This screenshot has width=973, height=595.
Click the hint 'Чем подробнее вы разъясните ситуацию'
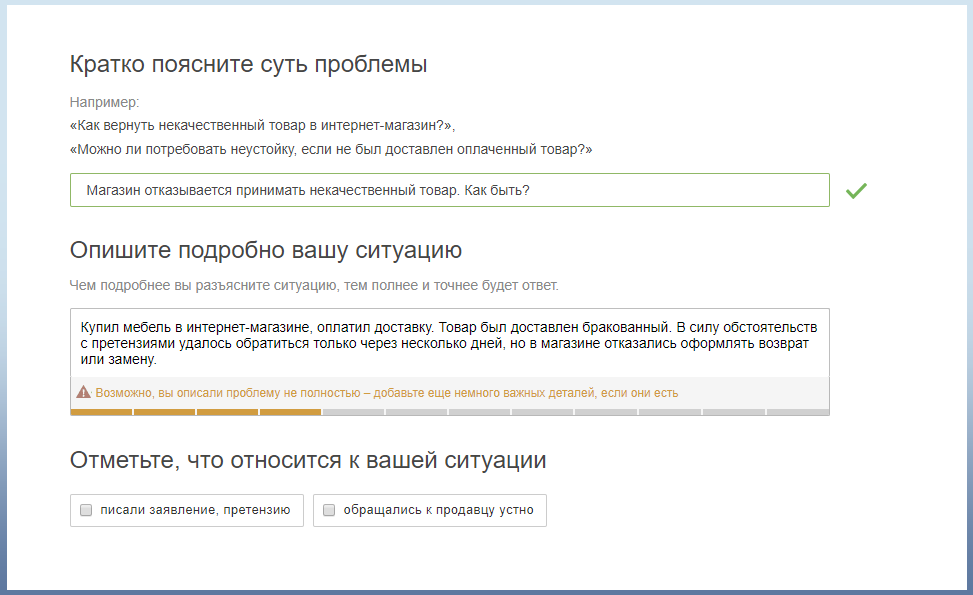tap(314, 286)
